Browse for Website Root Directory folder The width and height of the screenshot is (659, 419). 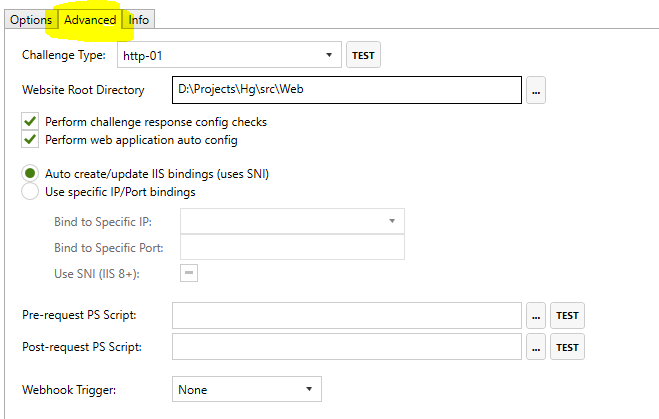536,91
